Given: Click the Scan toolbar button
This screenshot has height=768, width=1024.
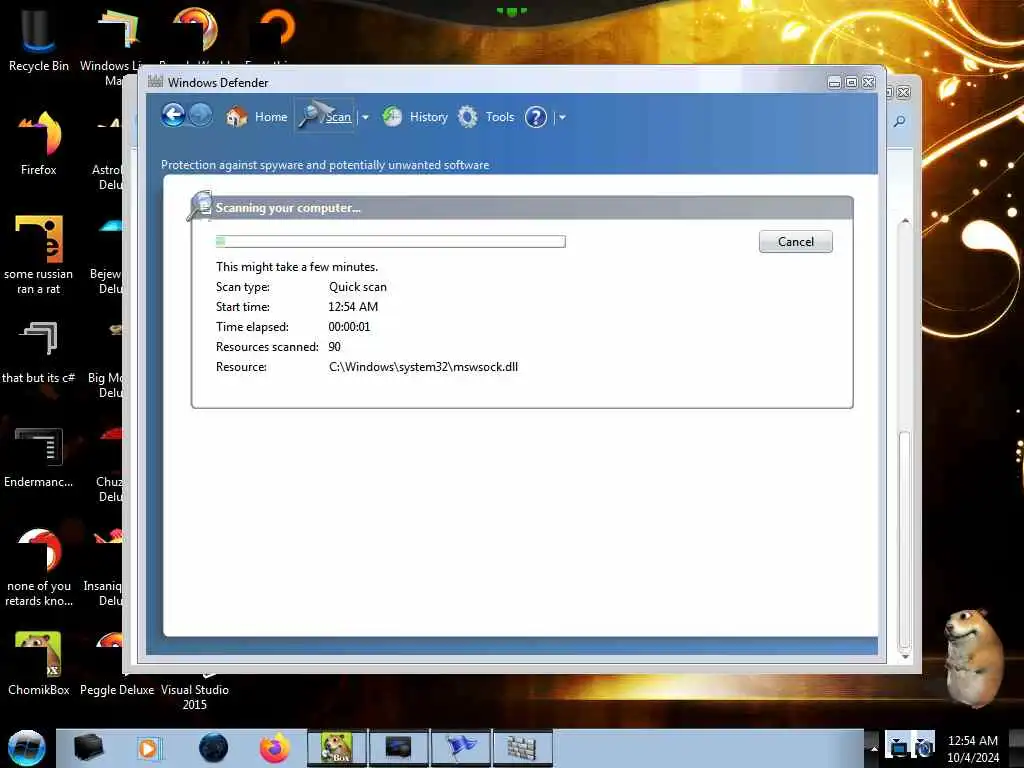Looking at the screenshot, I should click(325, 116).
